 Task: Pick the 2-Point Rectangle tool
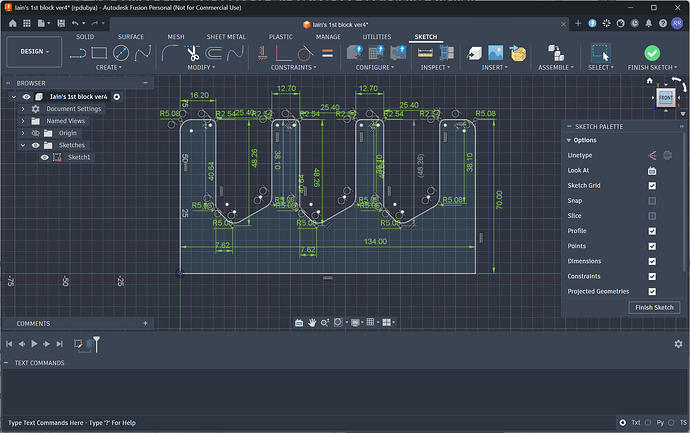point(99,53)
